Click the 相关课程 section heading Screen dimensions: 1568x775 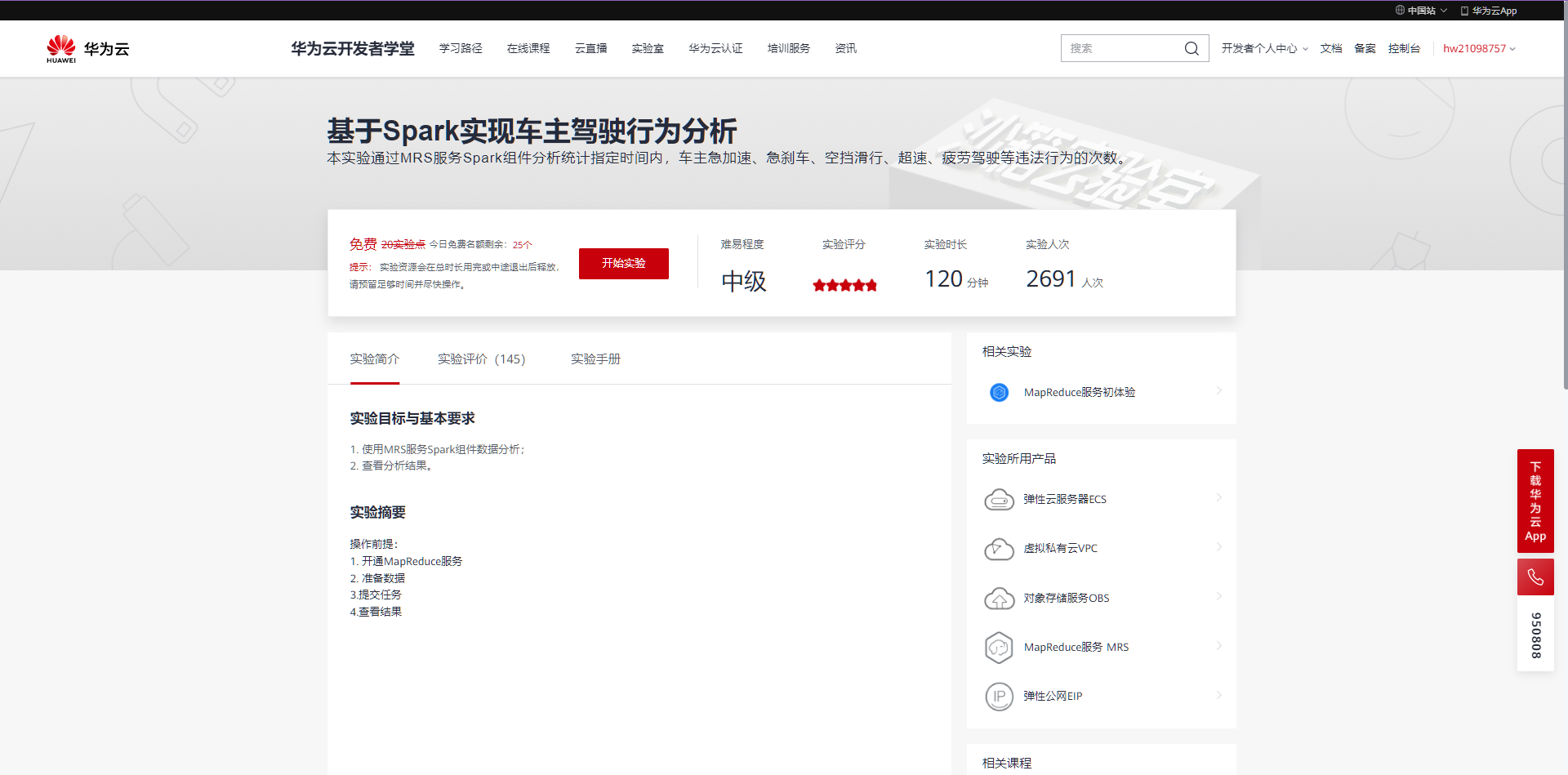(1007, 764)
